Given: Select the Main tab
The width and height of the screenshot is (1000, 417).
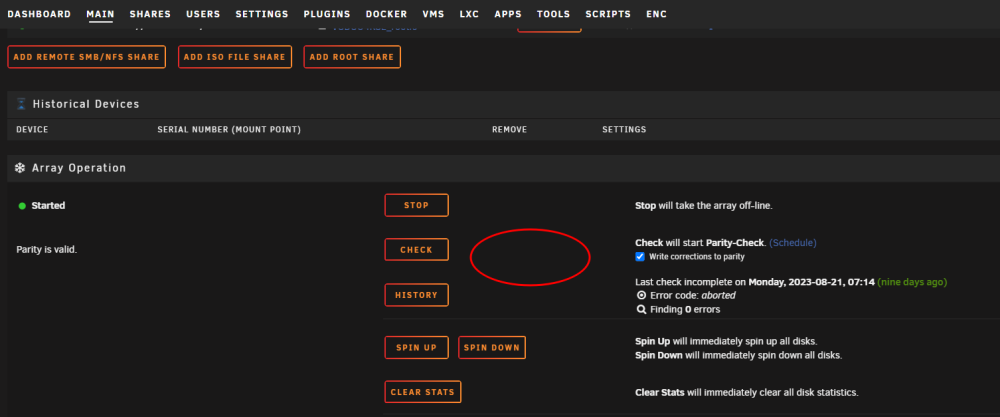Looking at the screenshot, I should [x=100, y=14].
